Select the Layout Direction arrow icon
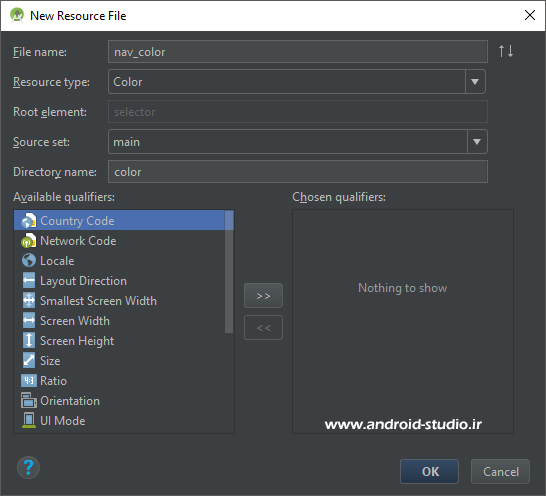Image resolution: width=546 pixels, height=496 pixels. click(29, 280)
